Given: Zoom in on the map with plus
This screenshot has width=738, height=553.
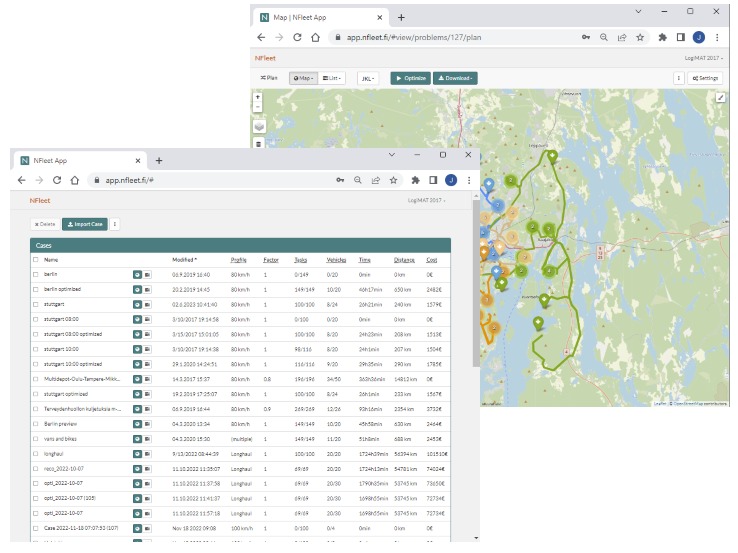Looking at the screenshot, I should (x=257, y=97).
